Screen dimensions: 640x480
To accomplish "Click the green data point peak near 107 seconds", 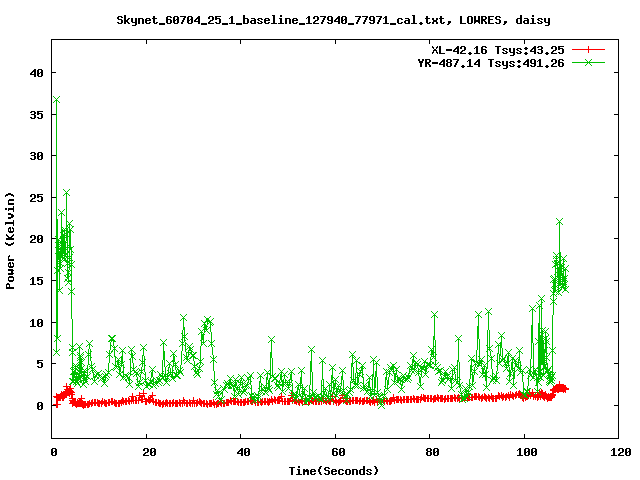I will [x=559, y=221].
